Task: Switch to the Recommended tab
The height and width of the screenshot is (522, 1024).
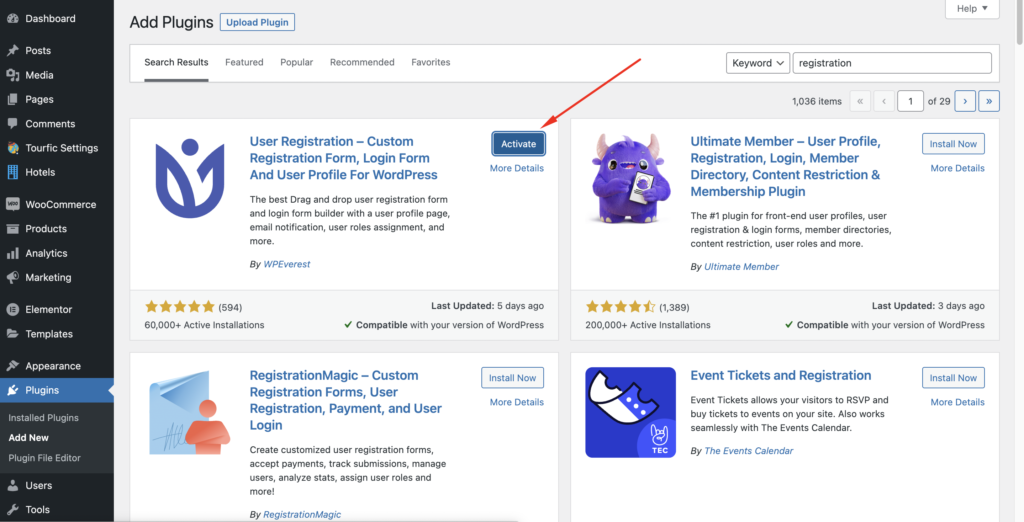Action: click(362, 63)
